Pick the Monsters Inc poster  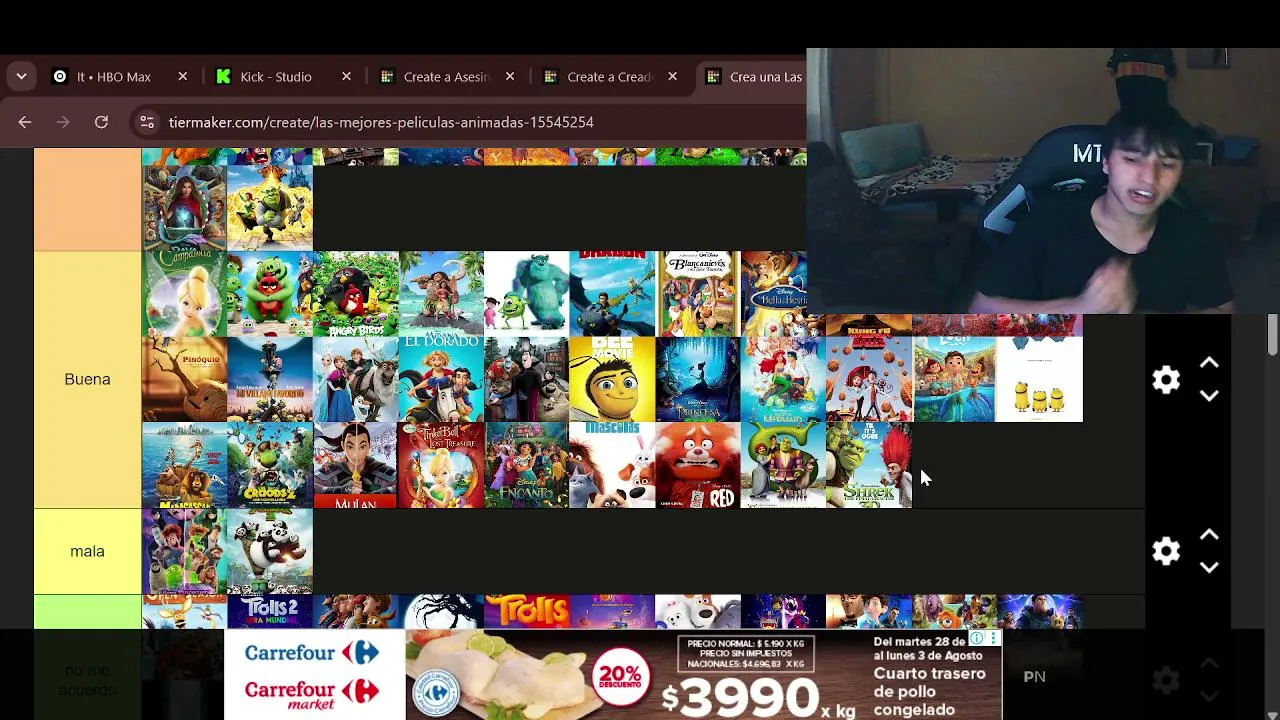click(x=527, y=294)
